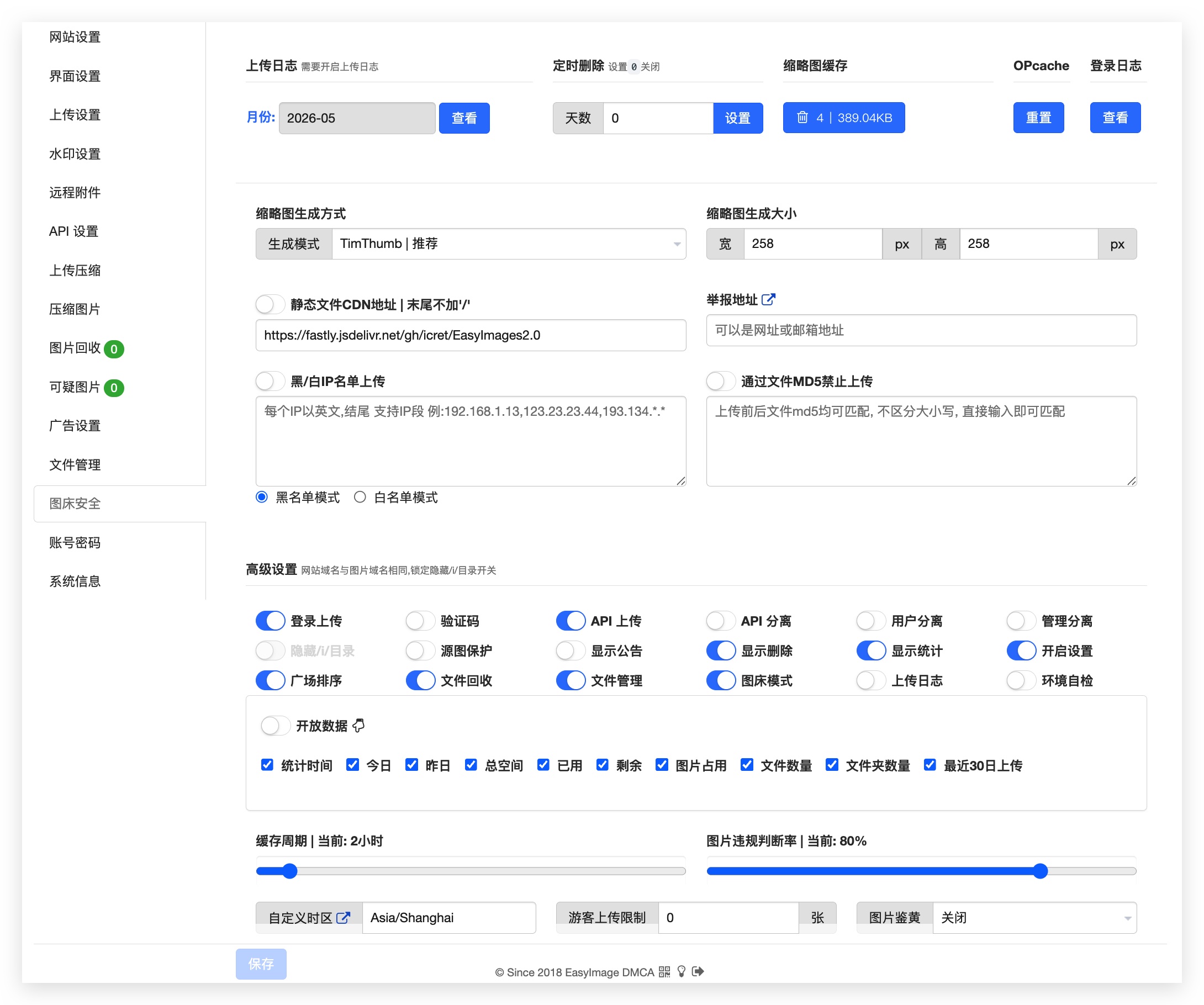Click the QR code icon in the footer

point(664,971)
